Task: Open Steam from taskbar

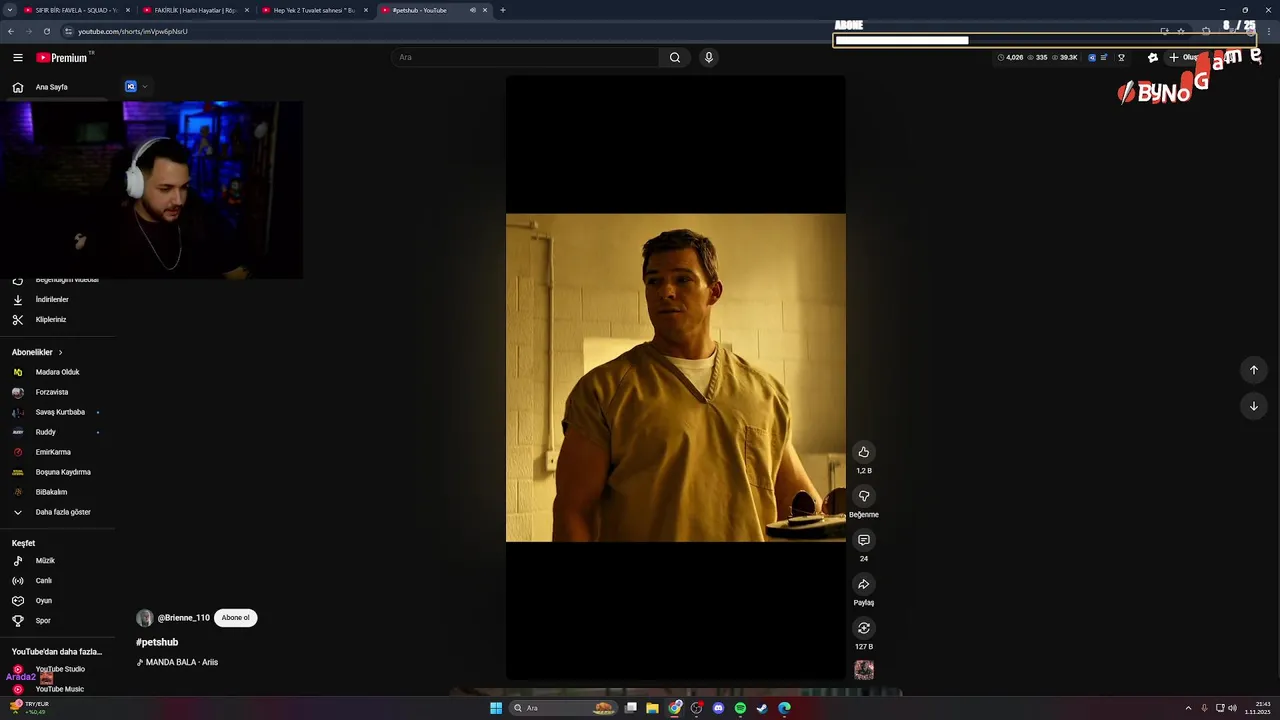Action: (762, 708)
